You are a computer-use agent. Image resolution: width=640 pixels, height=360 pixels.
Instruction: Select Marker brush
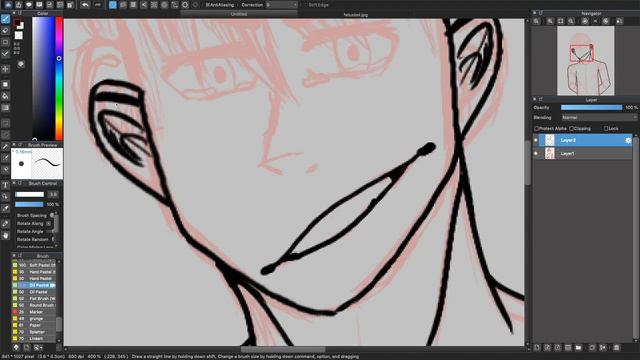(x=34, y=312)
